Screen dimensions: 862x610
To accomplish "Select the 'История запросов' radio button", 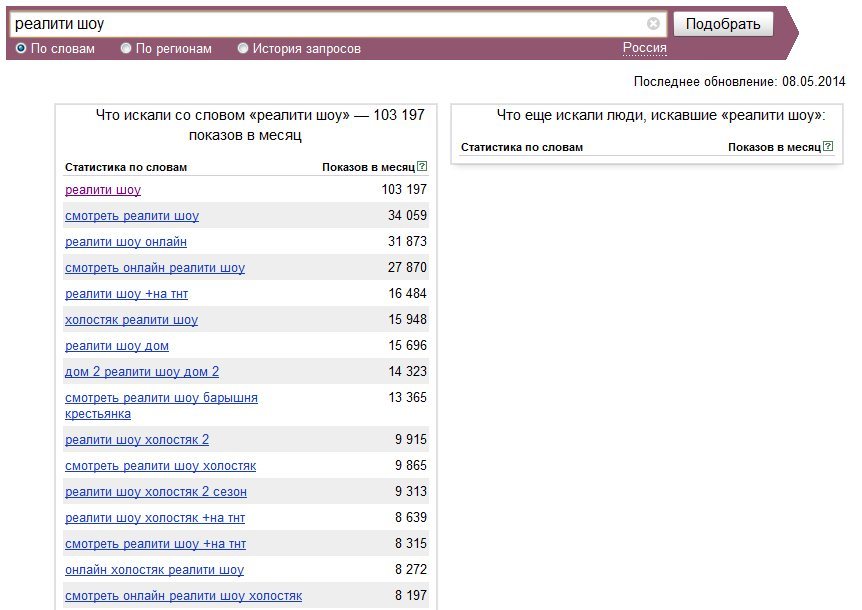I will click(x=243, y=48).
